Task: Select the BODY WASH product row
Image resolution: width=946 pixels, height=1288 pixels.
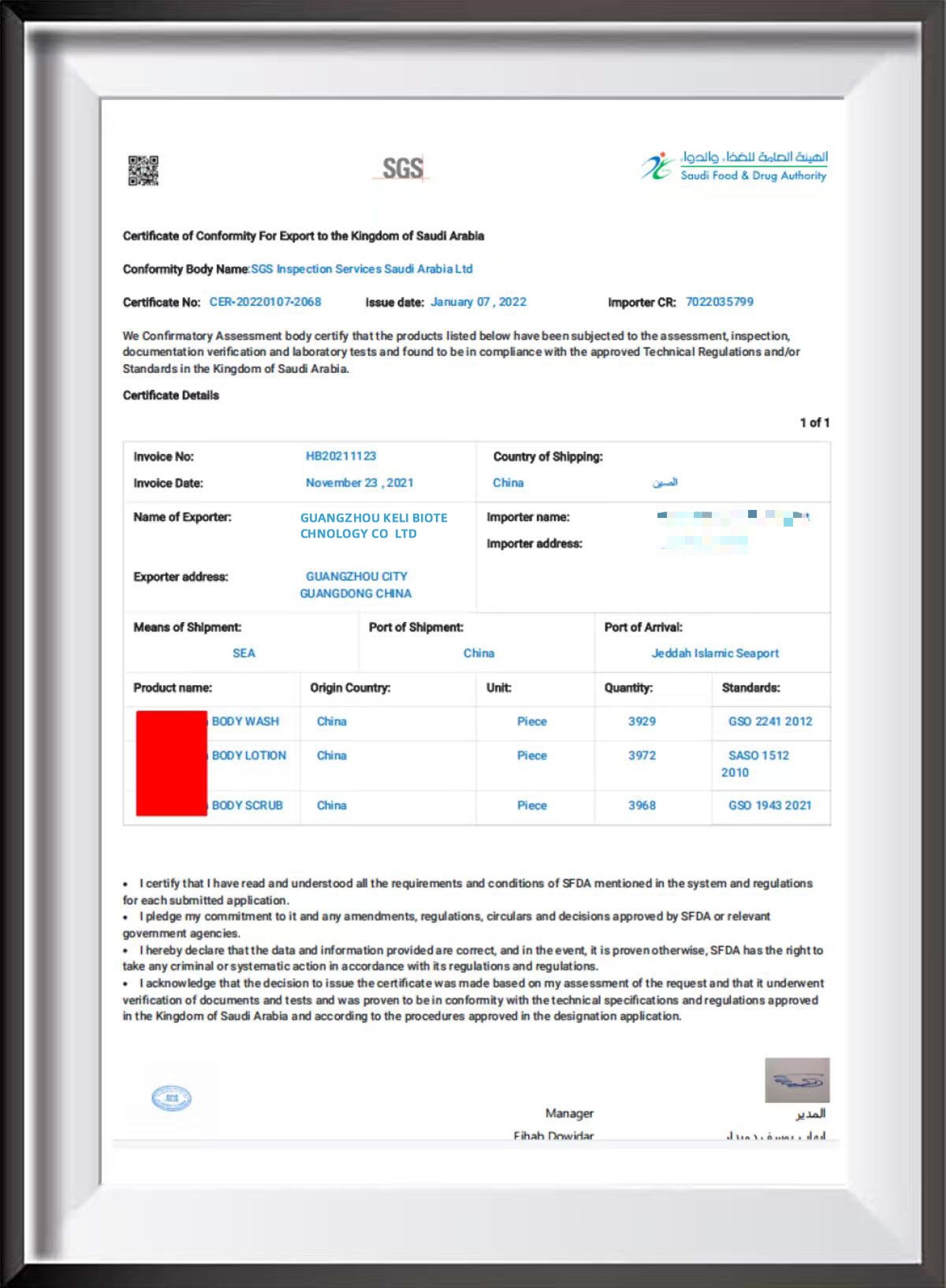Action: (x=477, y=721)
